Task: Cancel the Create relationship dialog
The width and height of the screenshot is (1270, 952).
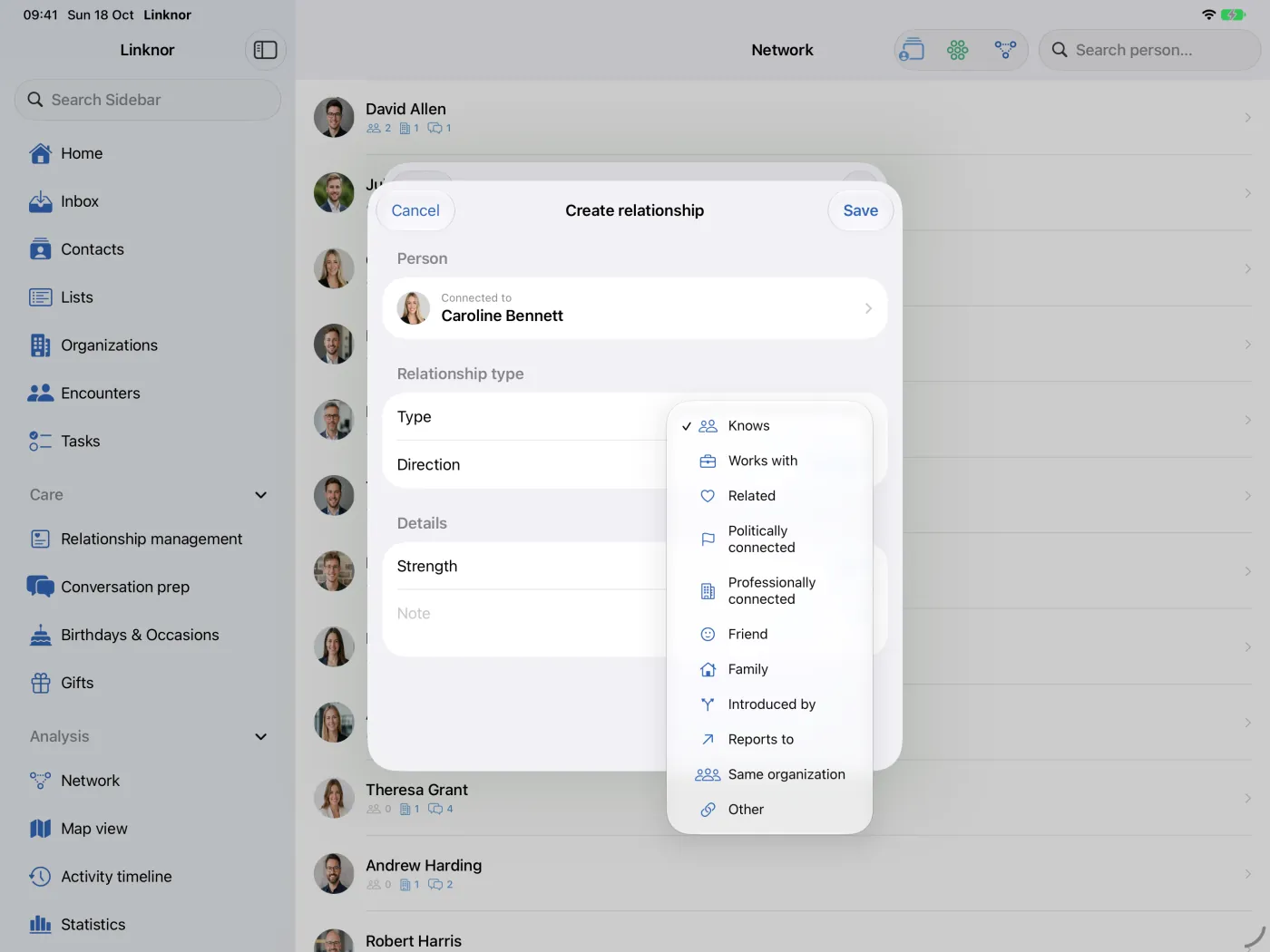Action: coord(415,210)
